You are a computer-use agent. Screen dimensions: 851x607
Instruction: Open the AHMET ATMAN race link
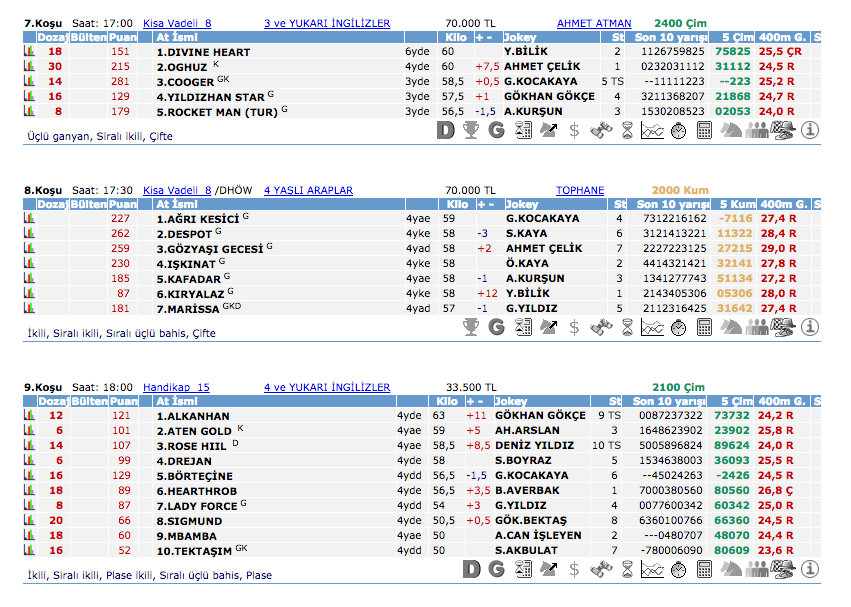point(594,23)
